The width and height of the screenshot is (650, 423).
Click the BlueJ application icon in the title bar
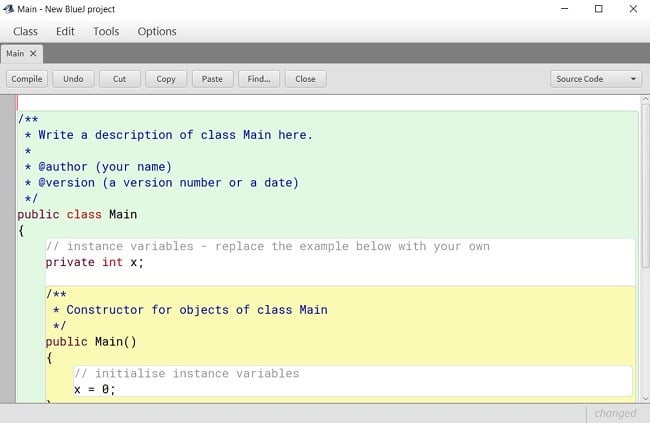click(9, 9)
